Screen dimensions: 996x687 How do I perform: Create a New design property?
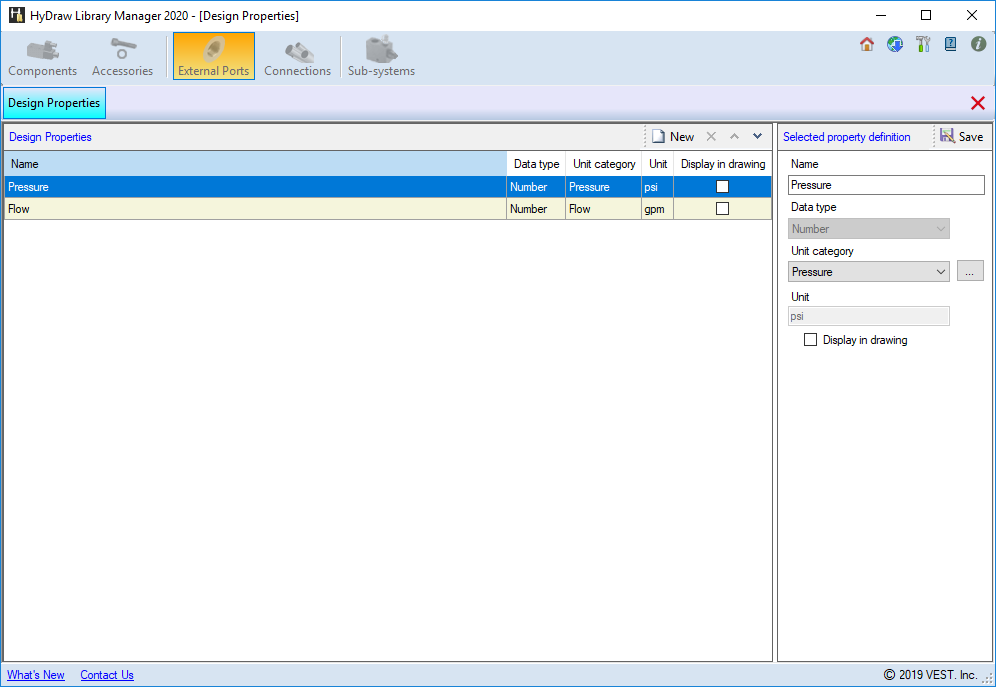click(x=673, y=137)
